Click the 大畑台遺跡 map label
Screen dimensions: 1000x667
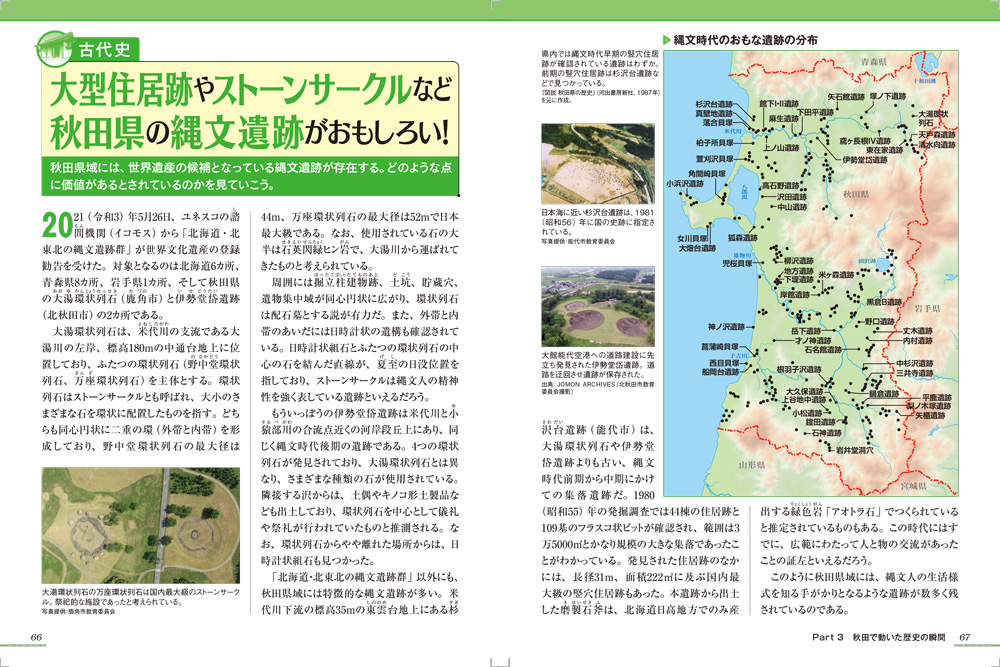(696, 247)
